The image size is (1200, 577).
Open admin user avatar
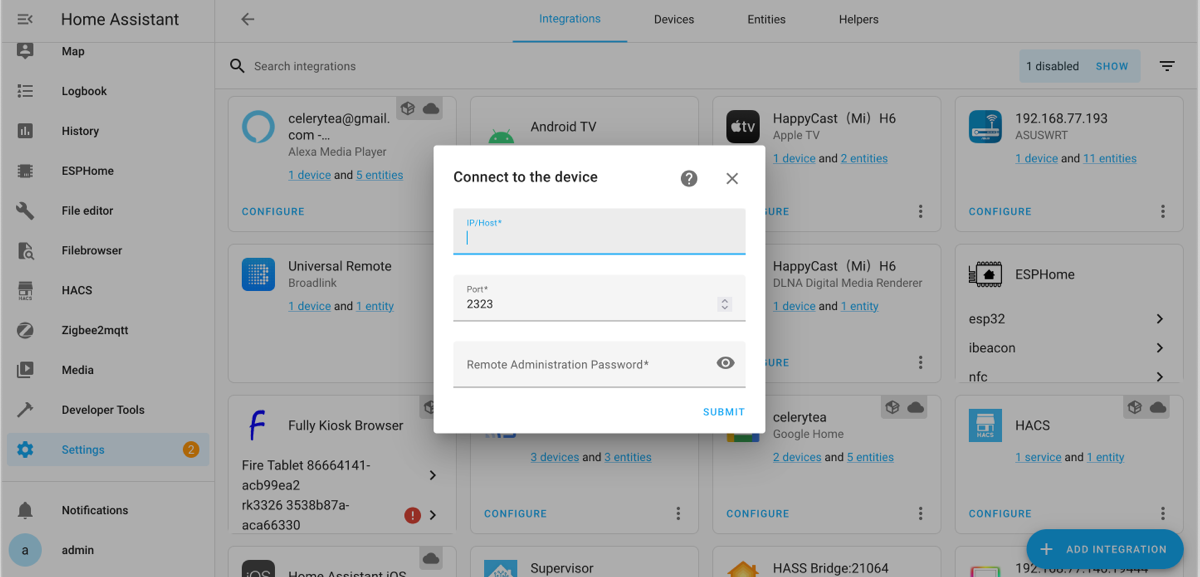tap(25, 550)
